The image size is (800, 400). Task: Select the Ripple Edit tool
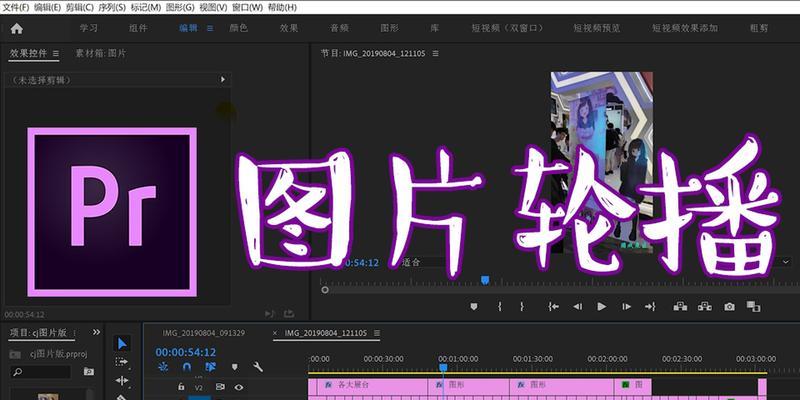coord(122,380)
